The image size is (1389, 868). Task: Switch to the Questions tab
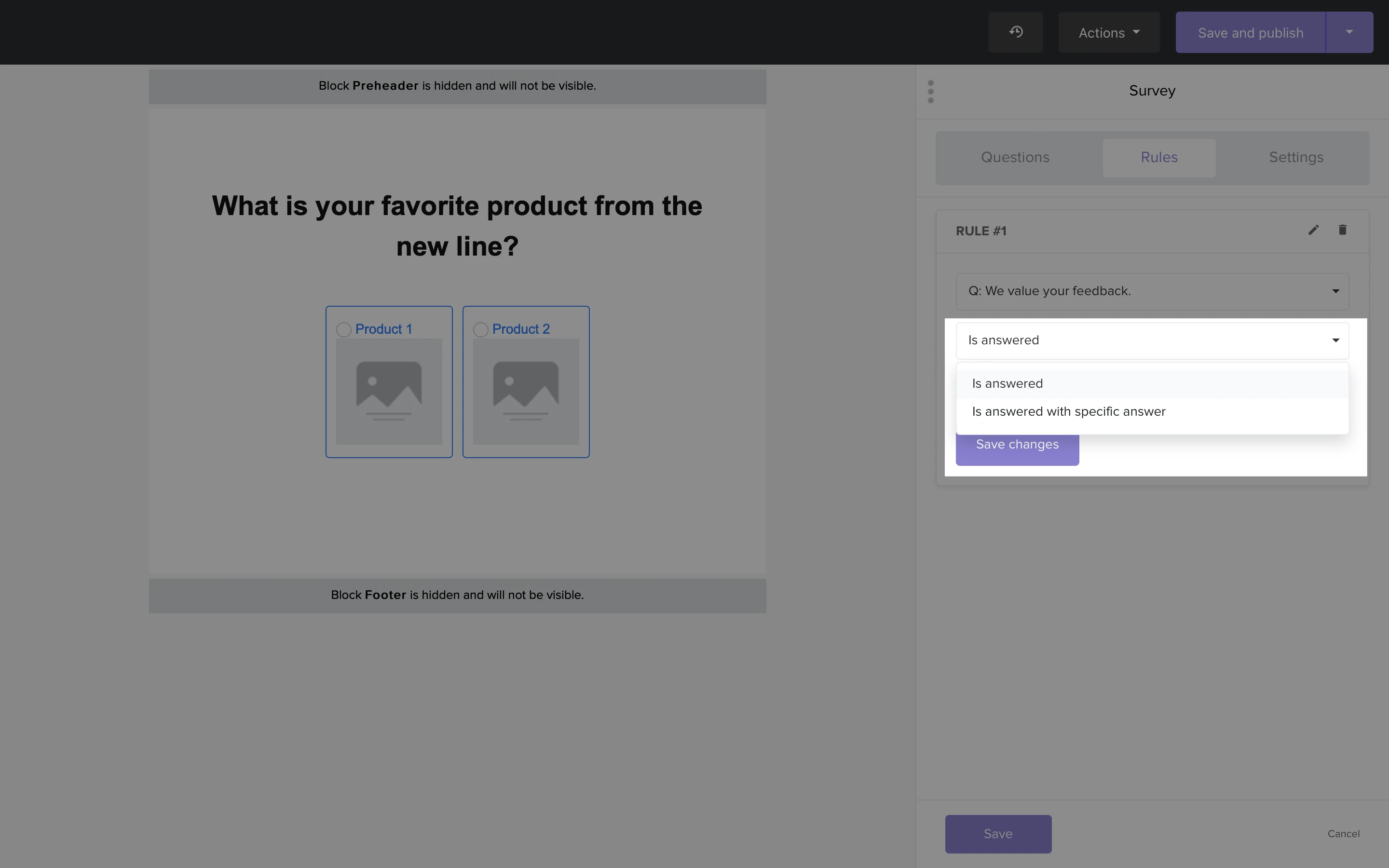(1015, 157)
